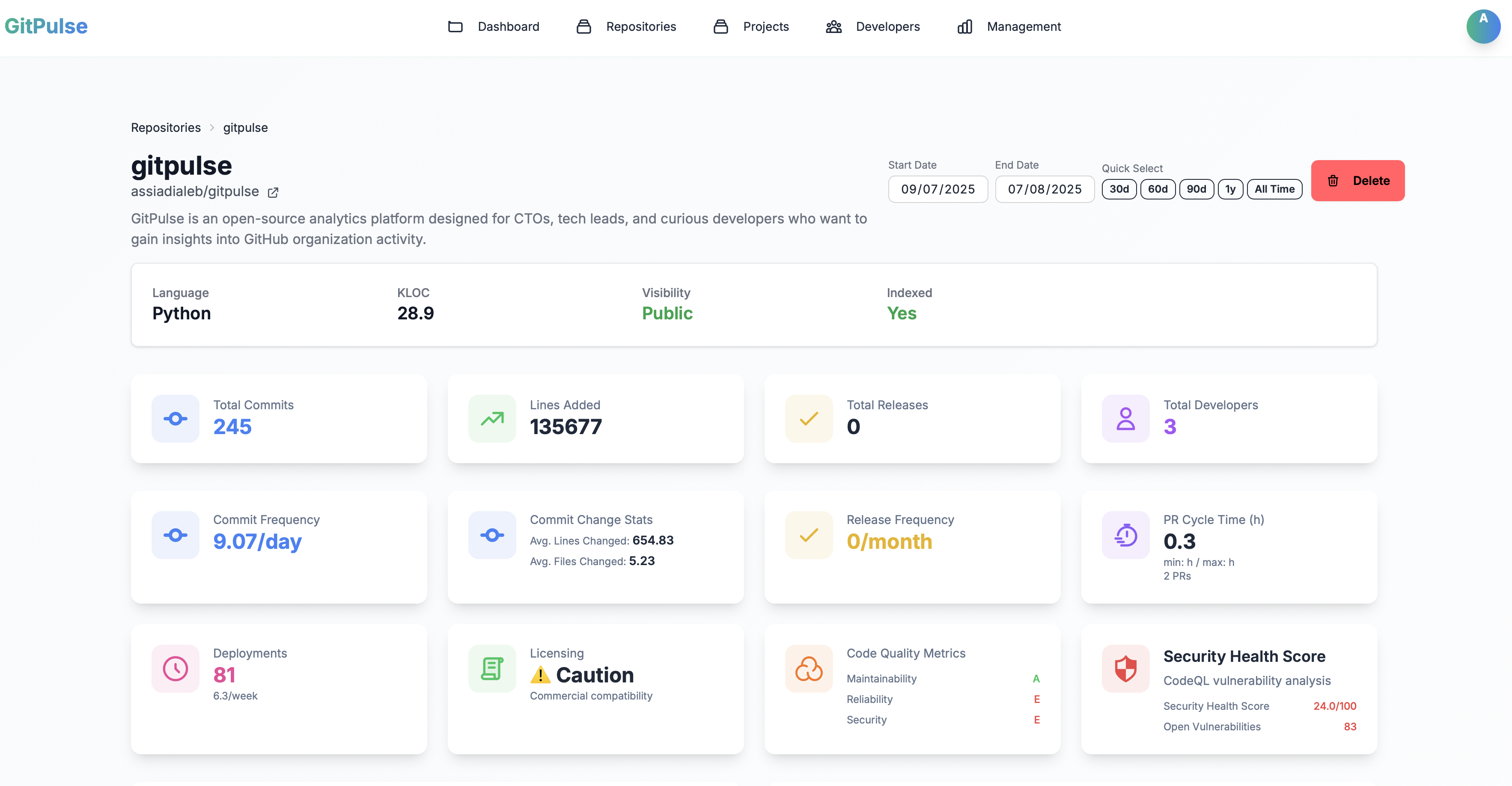Click the Commercial compatibility label
Image resolution: width=1512 pixels, height=786 pixels.
point(591,696)
